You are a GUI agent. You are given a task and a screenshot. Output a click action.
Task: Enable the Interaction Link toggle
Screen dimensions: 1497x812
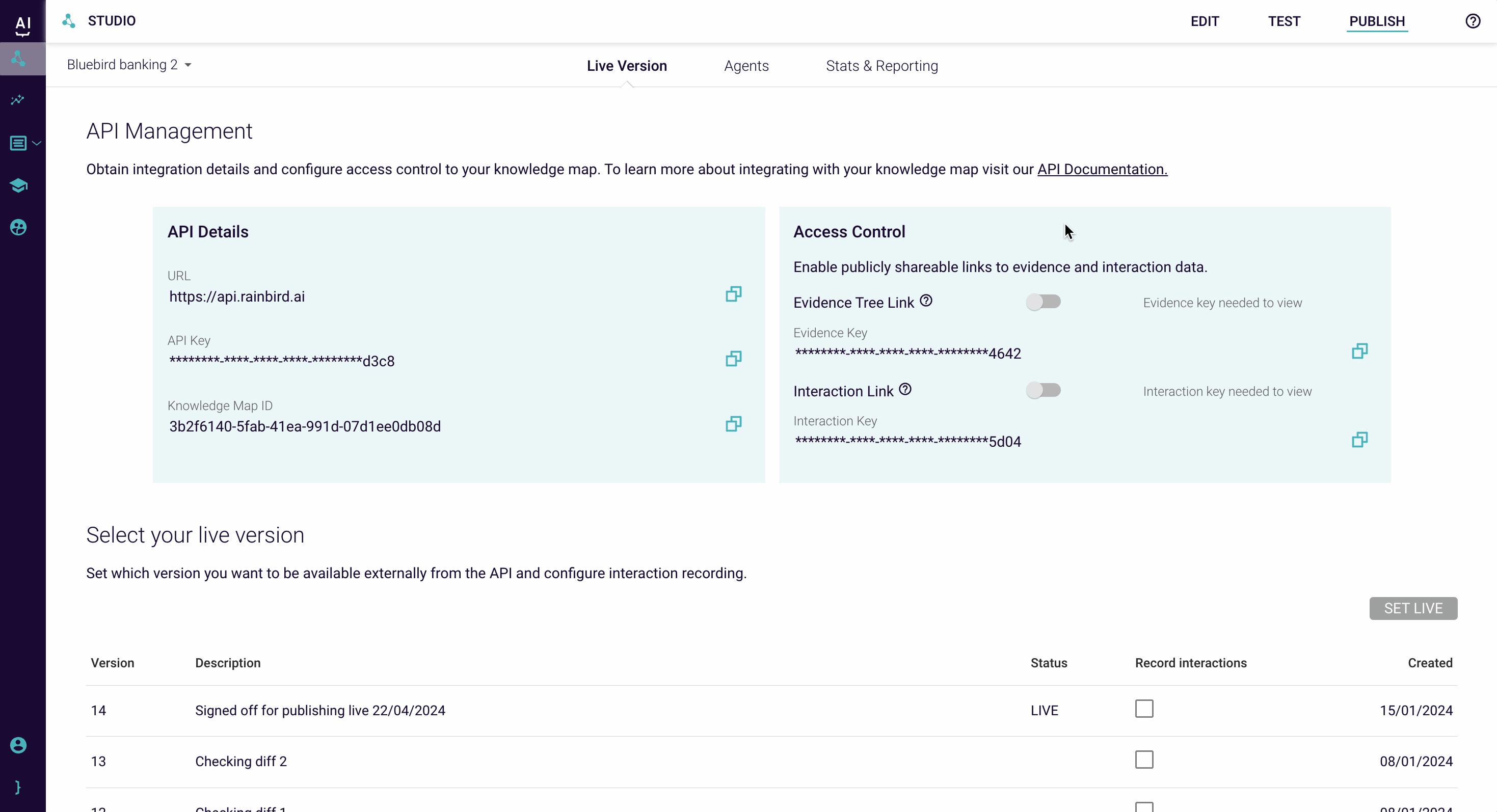pos(1043,390)
